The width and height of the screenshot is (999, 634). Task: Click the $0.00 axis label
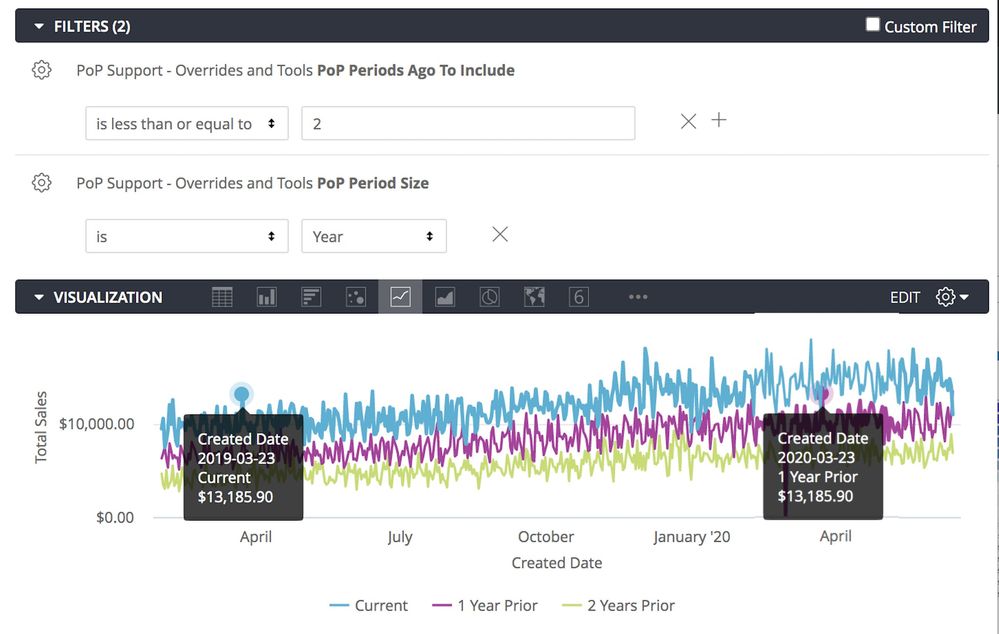point(115,517)
